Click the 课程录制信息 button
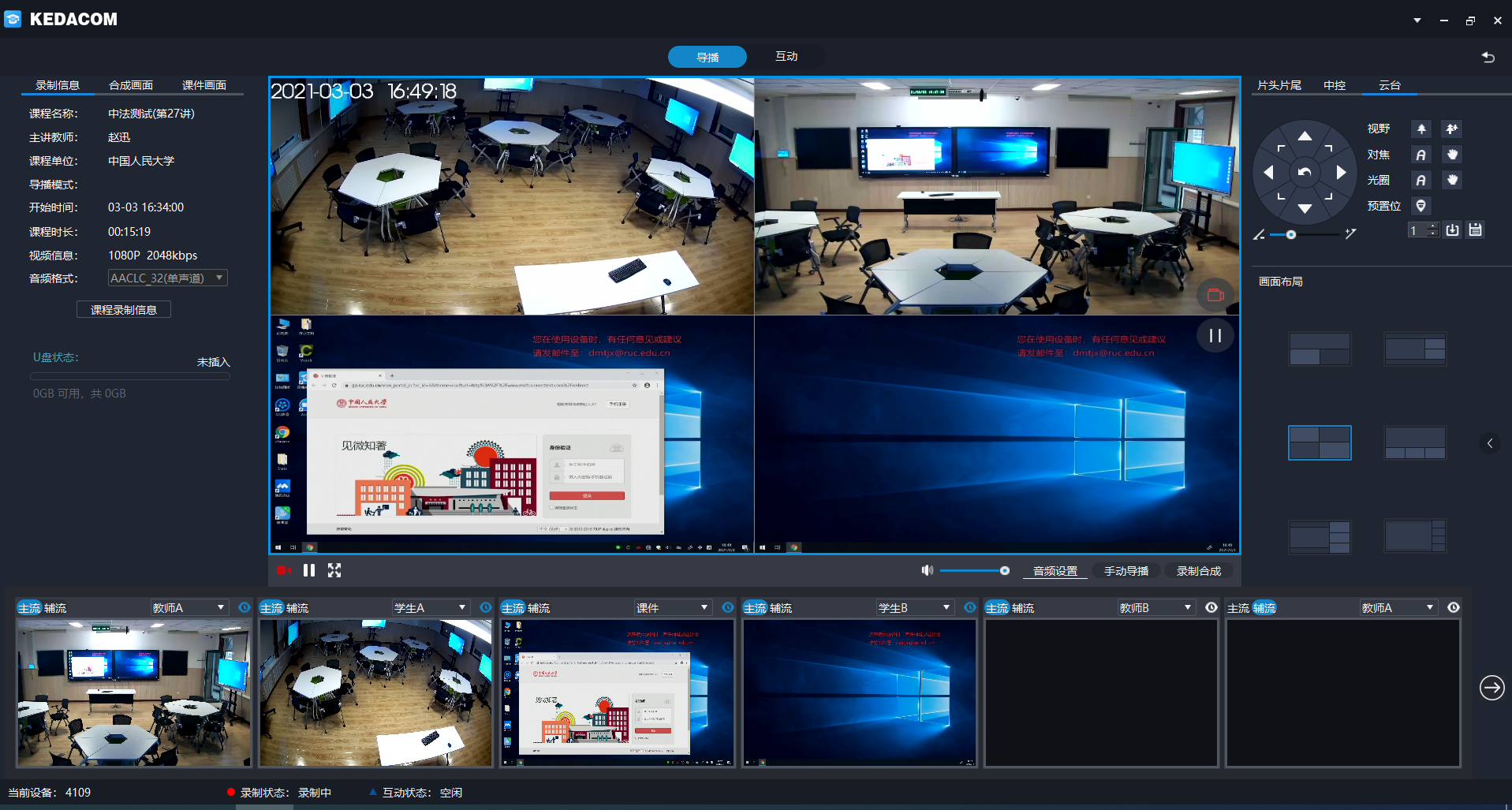This screenshot has width=1512, height=810. 124,310
